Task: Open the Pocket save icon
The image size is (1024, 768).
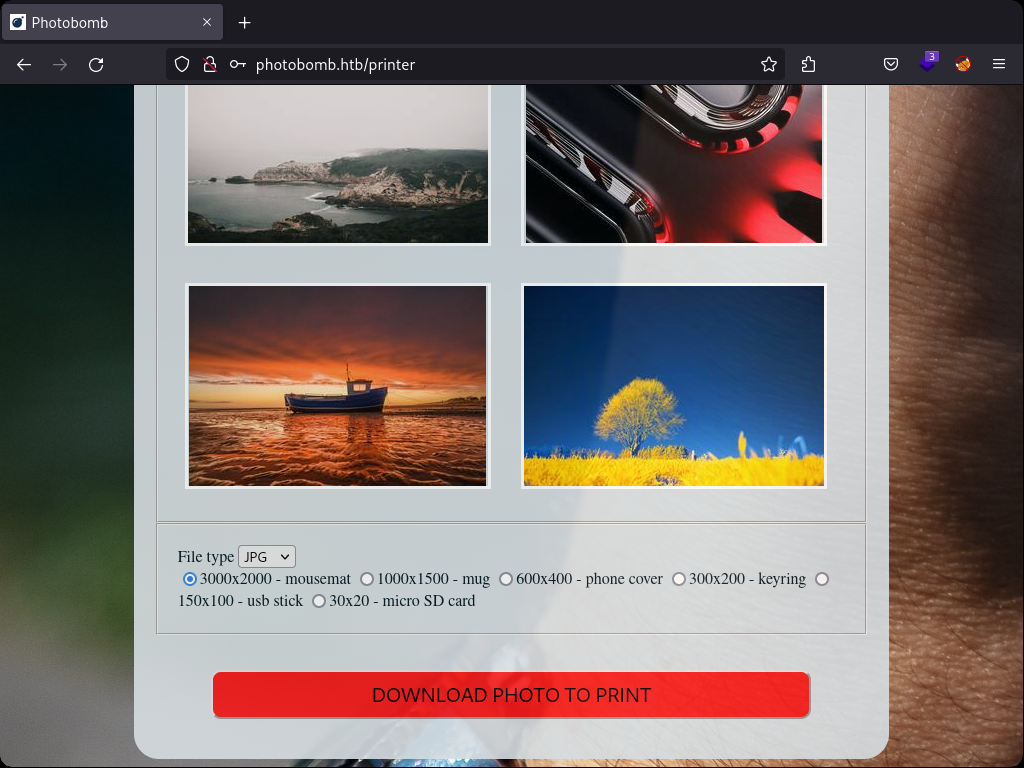Action: [x=890, y=64]
